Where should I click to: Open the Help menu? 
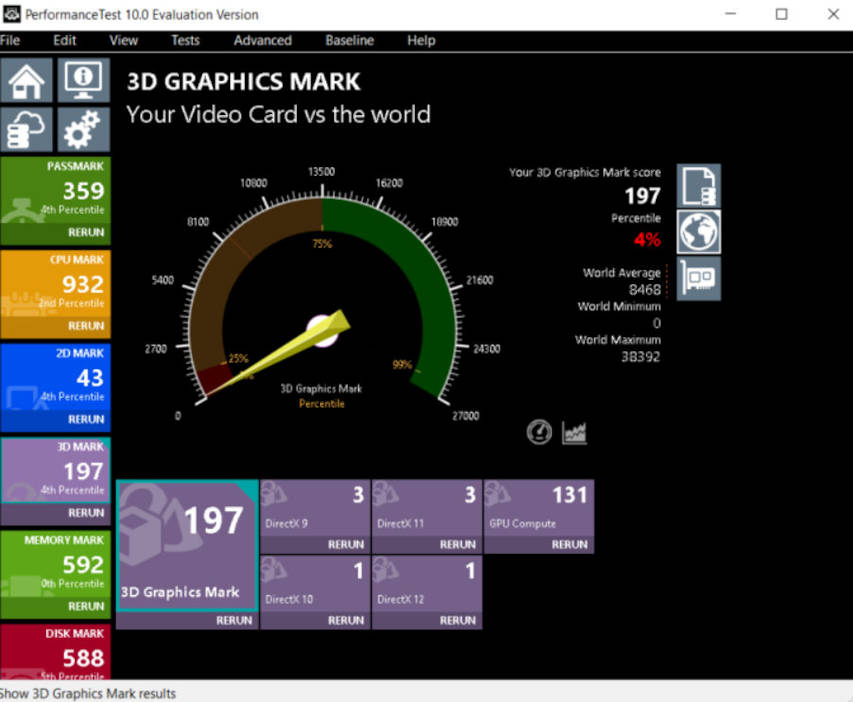[x=422, y=40]
